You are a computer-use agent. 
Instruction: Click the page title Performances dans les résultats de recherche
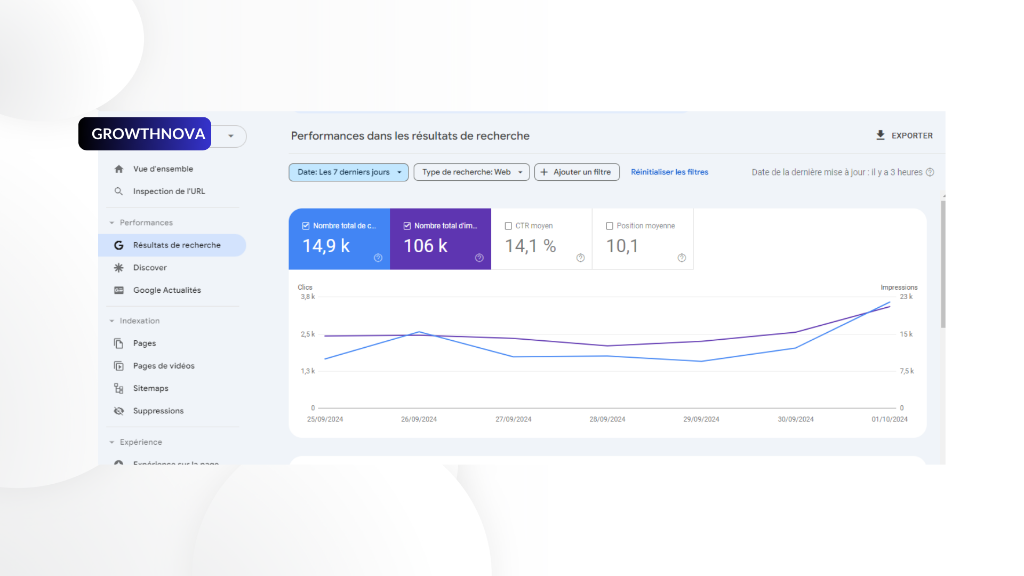click(x=410, y=136)
